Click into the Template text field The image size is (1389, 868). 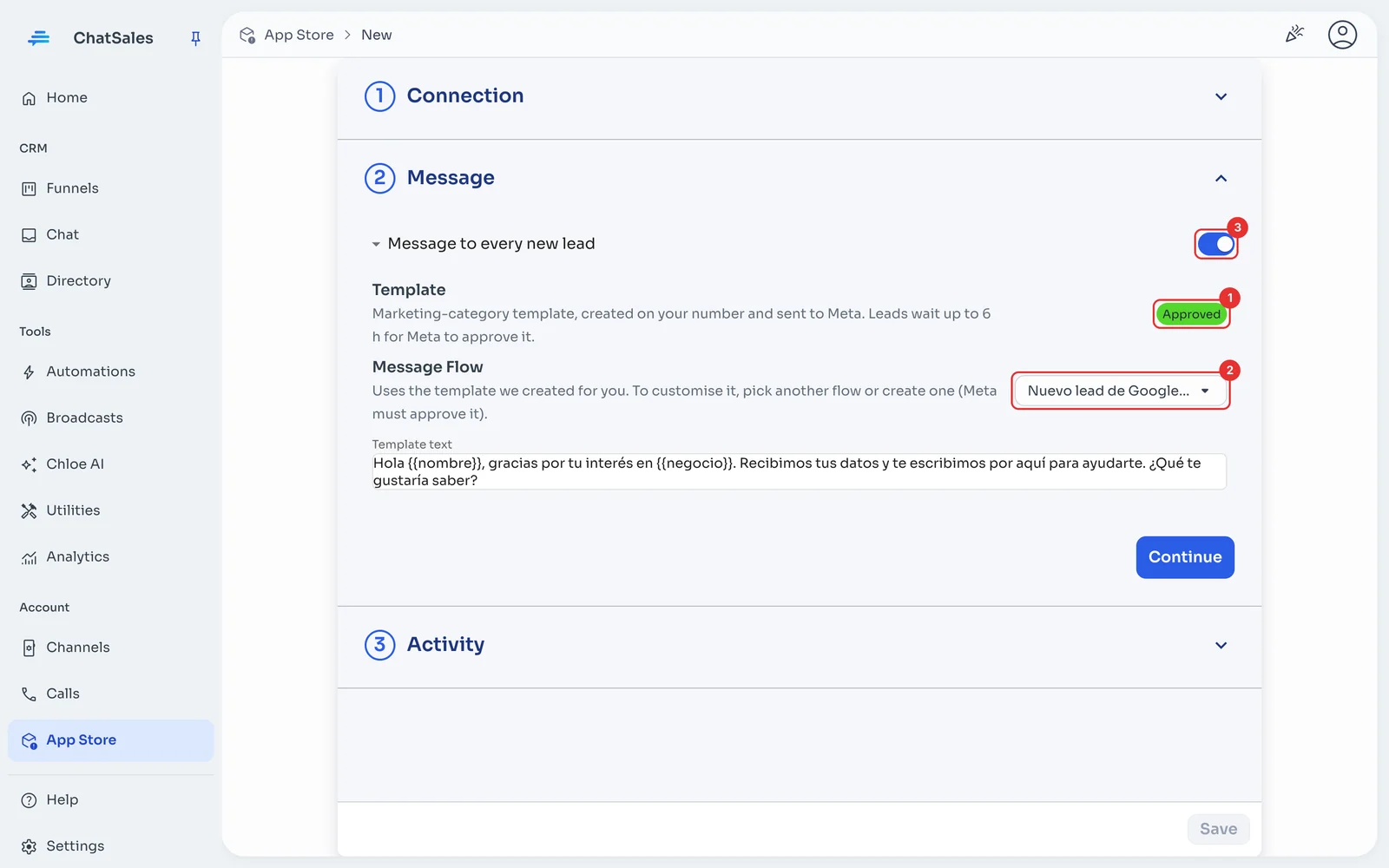click(799, 471)
